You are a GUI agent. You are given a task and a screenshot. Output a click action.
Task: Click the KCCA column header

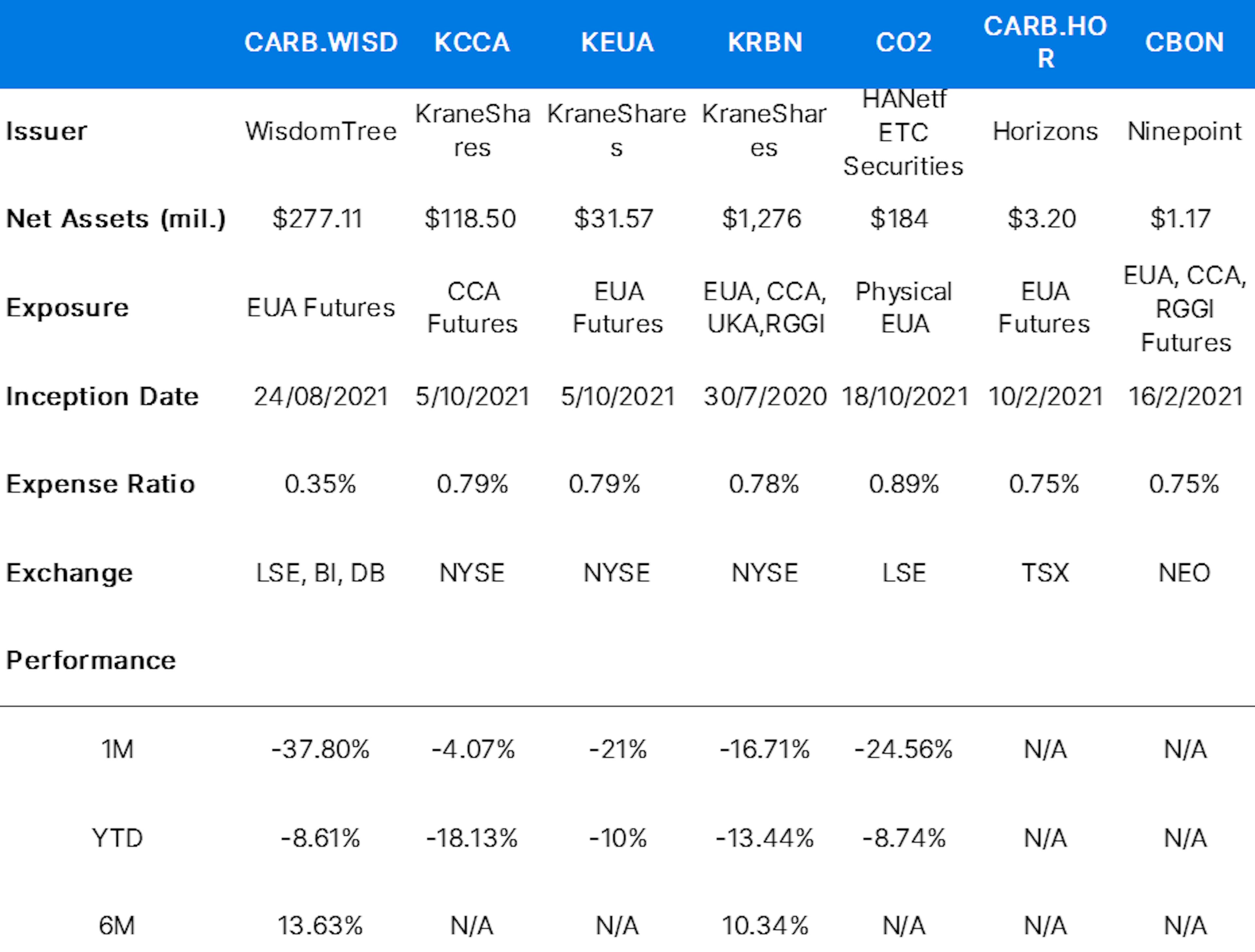coord(472,42)
